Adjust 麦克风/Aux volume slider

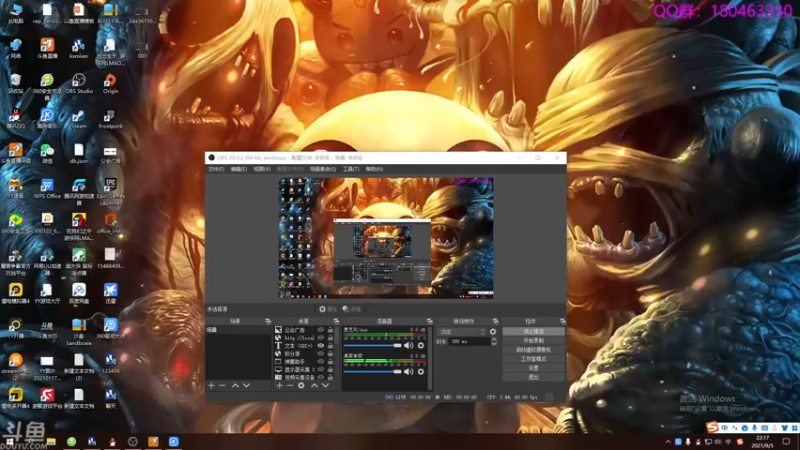pyautogui.click(x=372, y=345)
